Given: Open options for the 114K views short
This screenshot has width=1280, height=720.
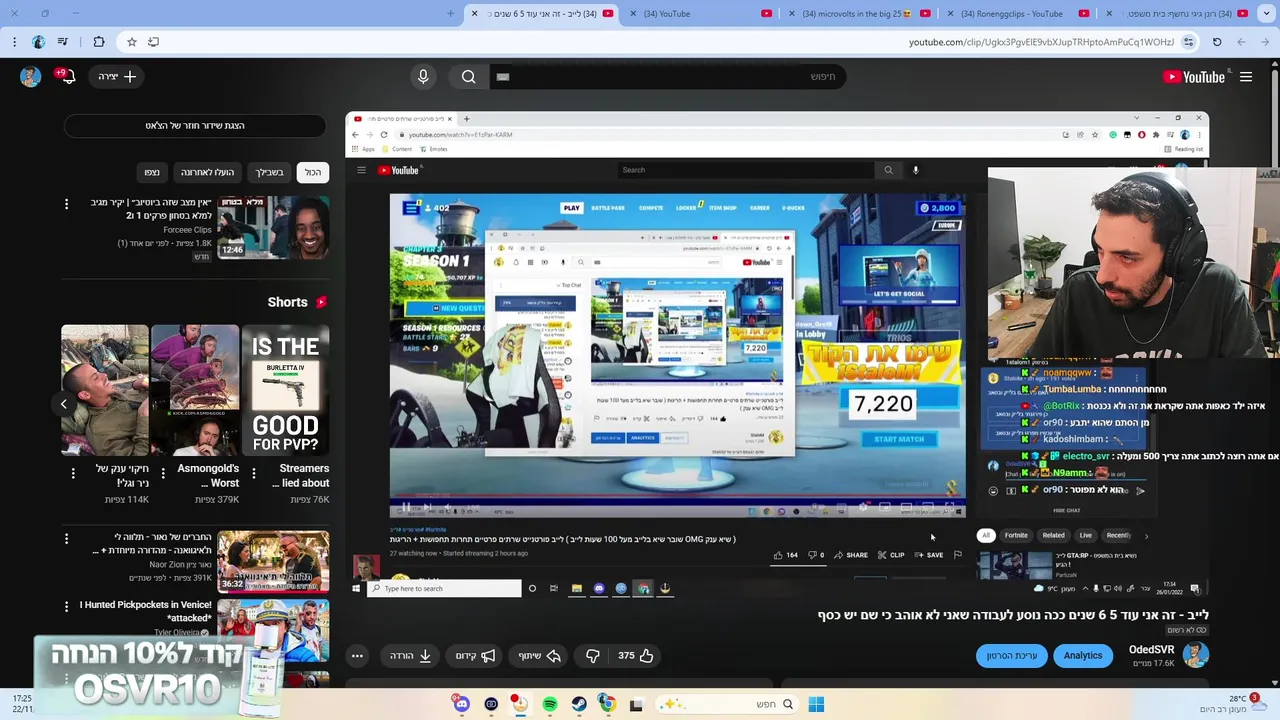Looking at the screenshot, I should coord(73,473).
